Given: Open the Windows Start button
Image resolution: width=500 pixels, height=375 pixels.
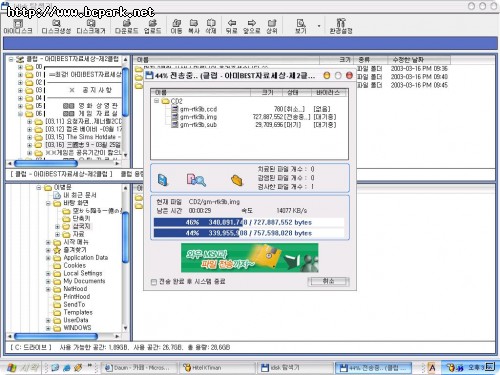Looking at the screenshot, I should [22, 368].
